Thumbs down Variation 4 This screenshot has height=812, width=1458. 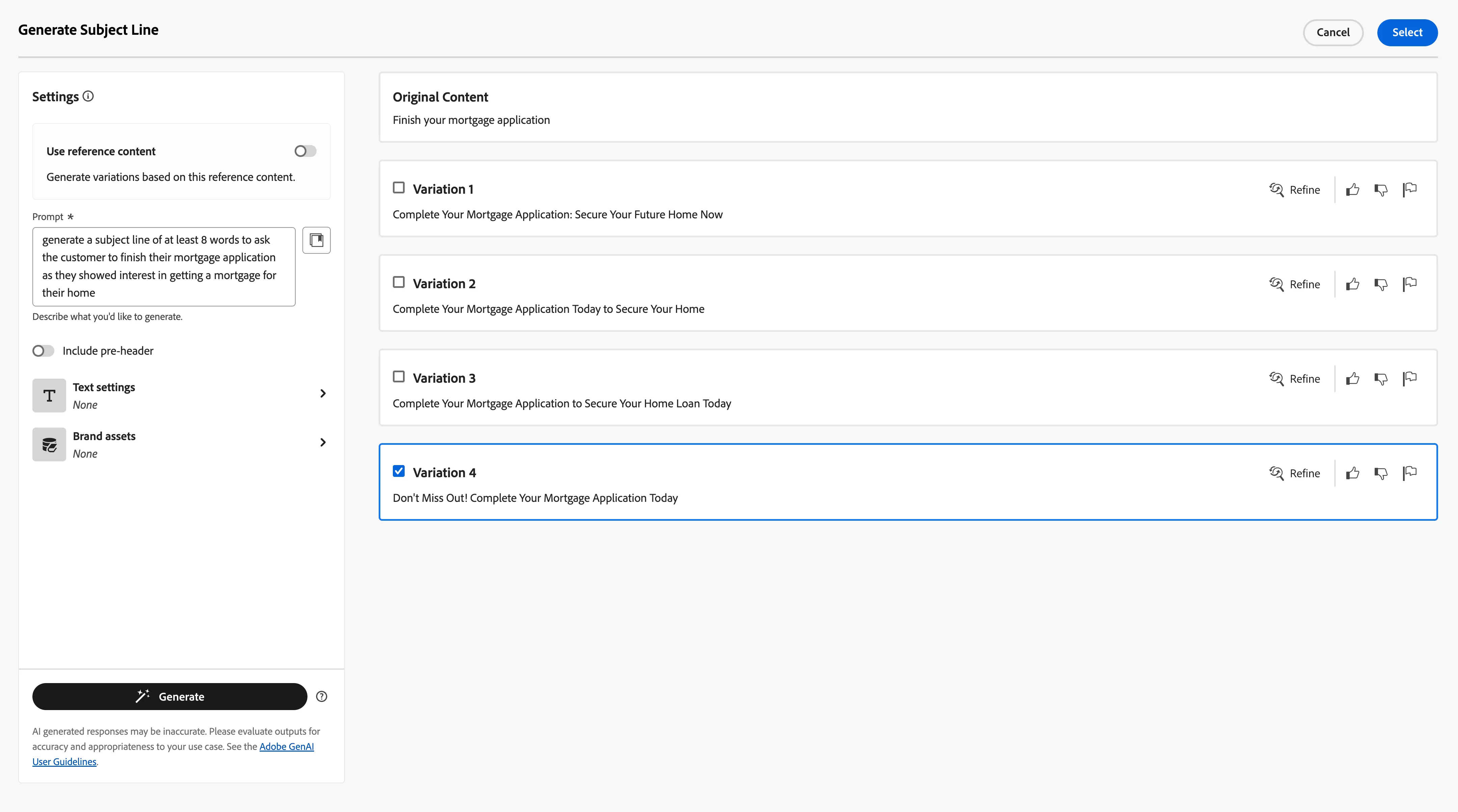click(1381, 473)
